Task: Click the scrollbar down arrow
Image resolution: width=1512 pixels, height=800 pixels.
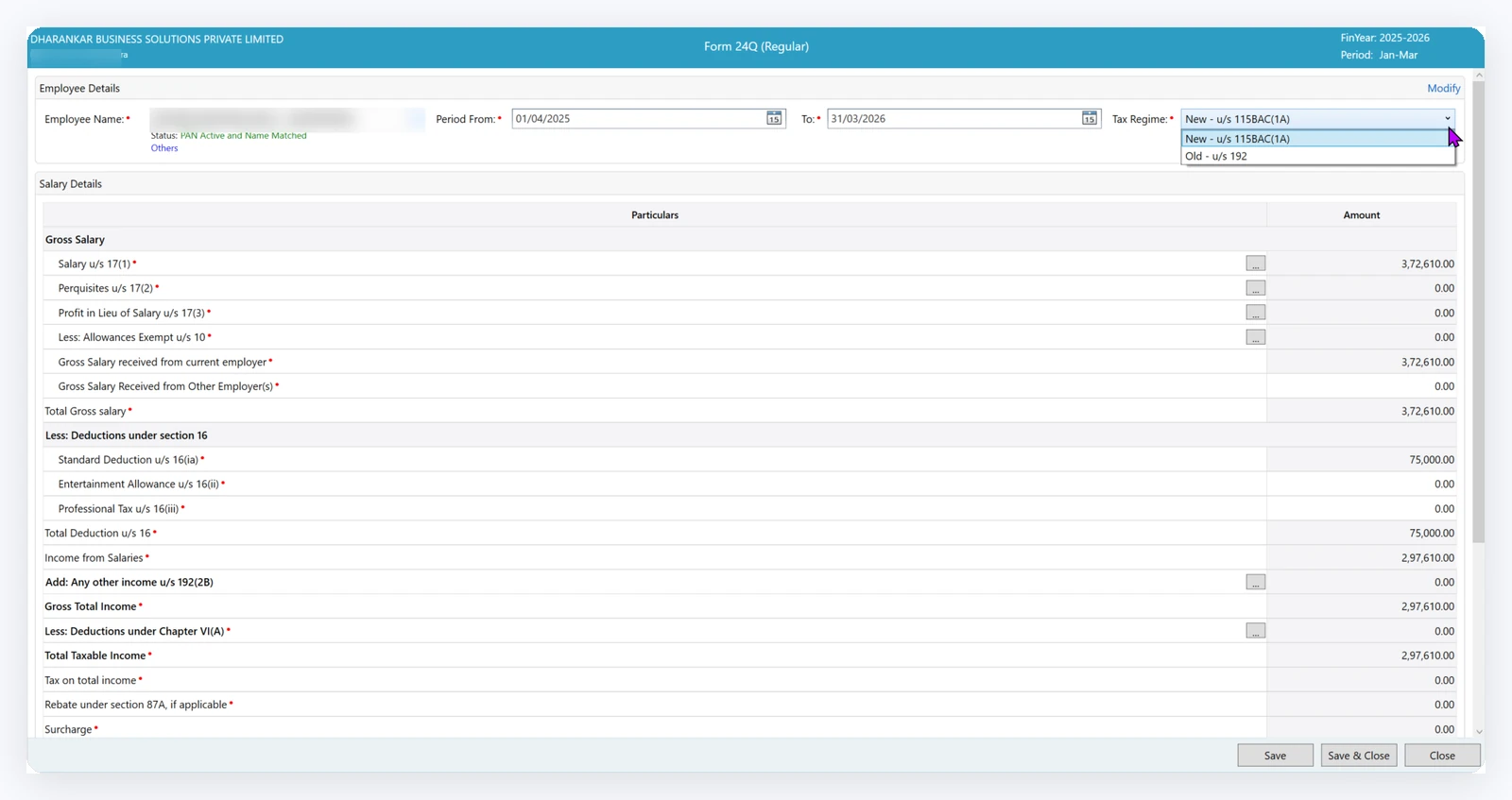Action: click(x=1479, y=731)
